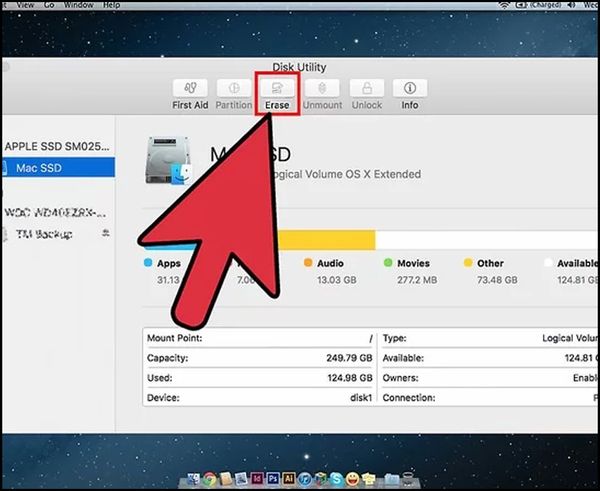Select TM Backup volume in sidebar
Image resolution: width=600 pixels, height=491 pixels.
coord(44,232)
